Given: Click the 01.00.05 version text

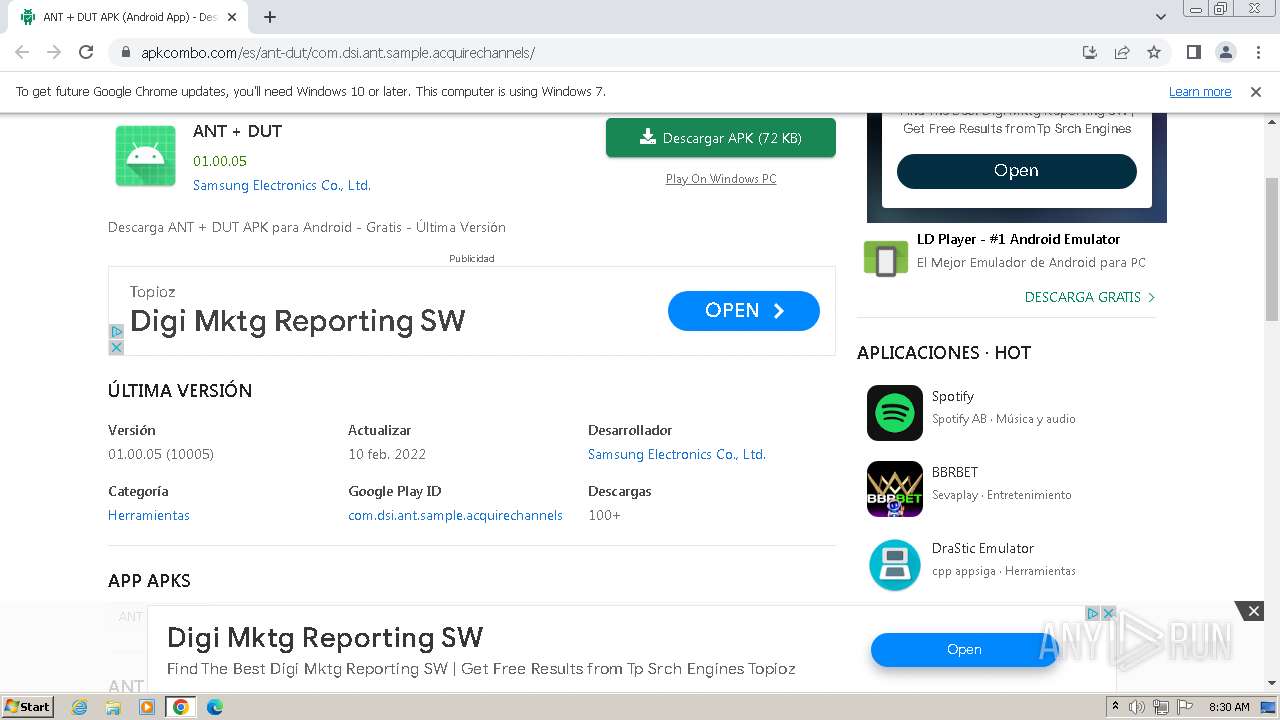Looking at the screenshot, I should pyautogui.click(x=220, y=161).
